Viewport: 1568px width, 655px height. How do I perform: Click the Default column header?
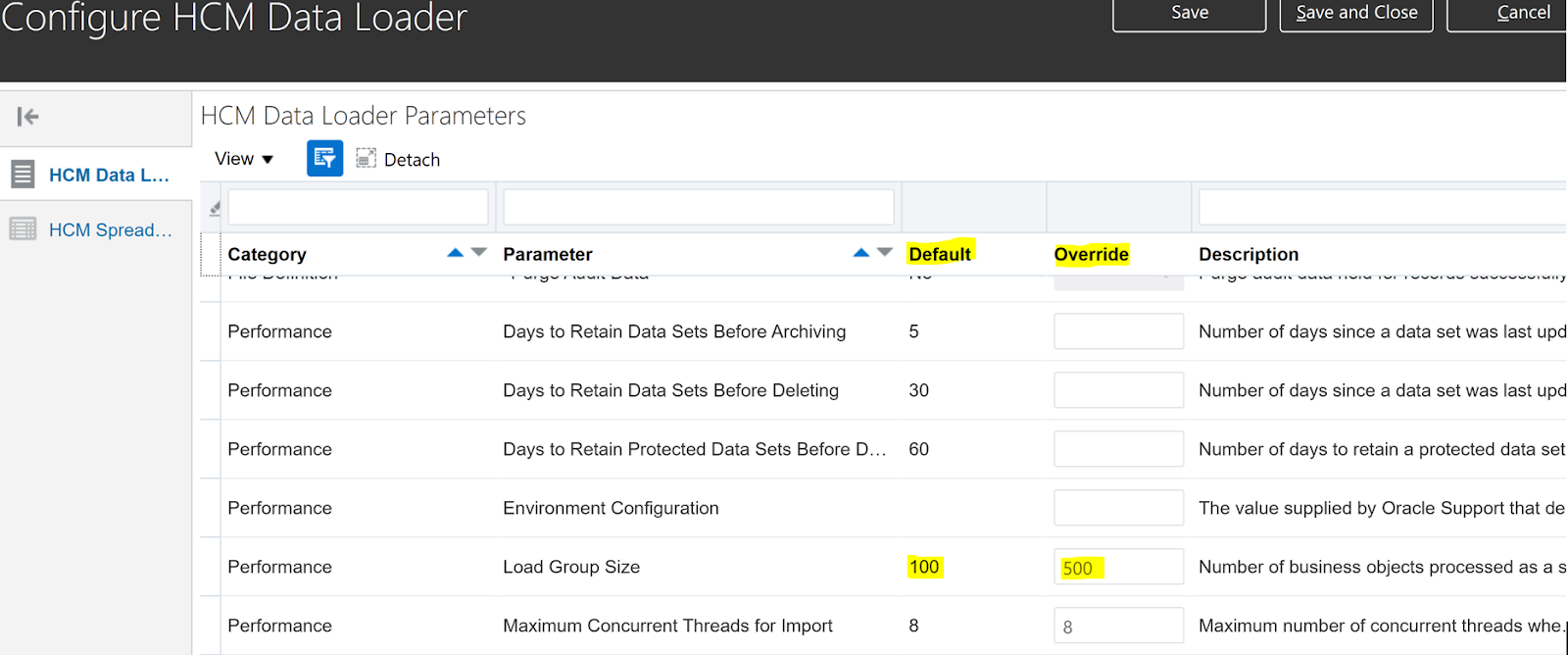(x=940, y=254)
